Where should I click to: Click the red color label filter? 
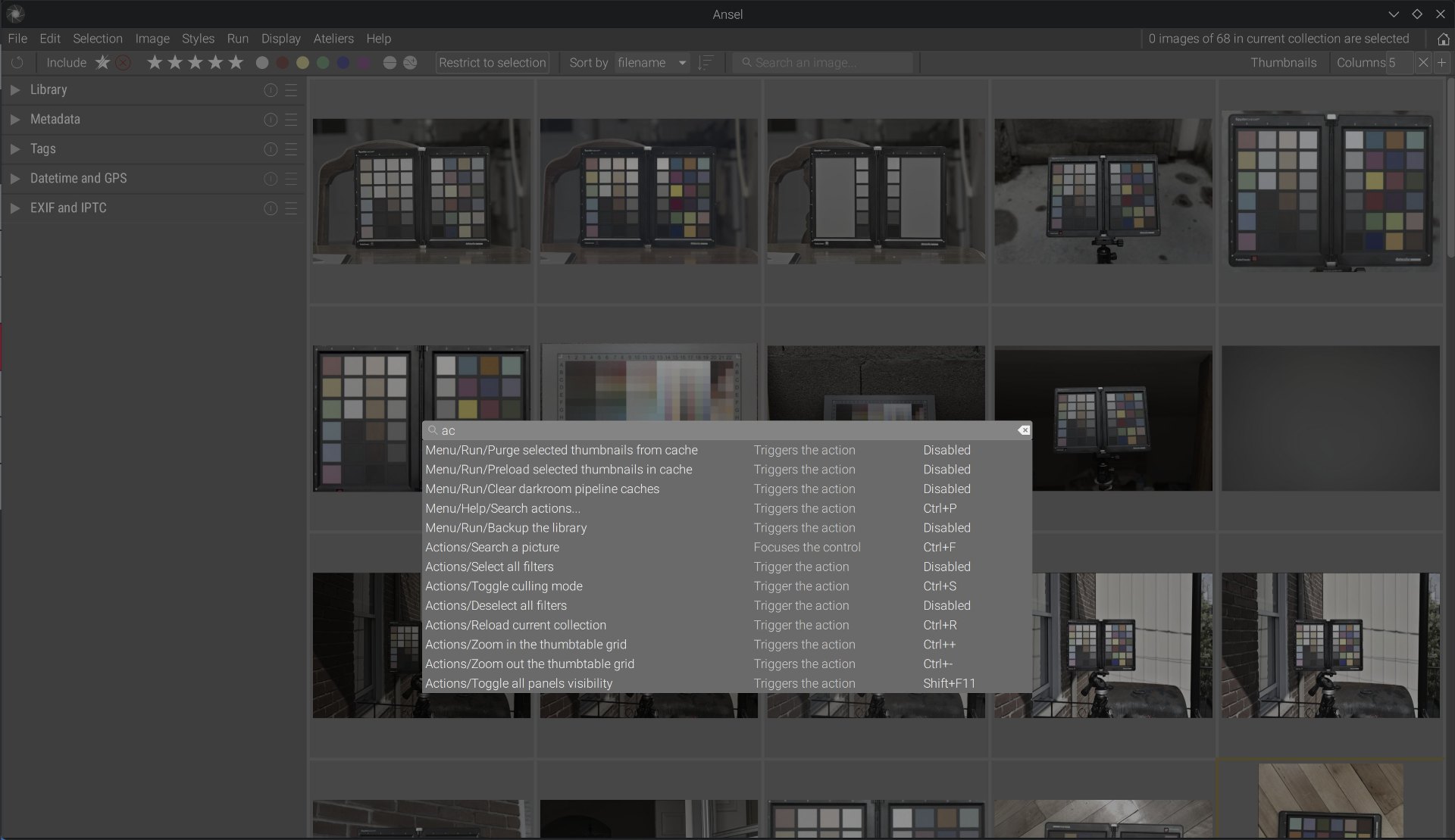pyautogui.click(x=283, y=63)
